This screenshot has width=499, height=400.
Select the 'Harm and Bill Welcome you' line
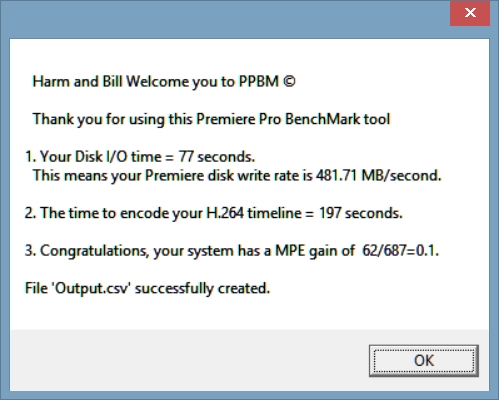point(164,82)
